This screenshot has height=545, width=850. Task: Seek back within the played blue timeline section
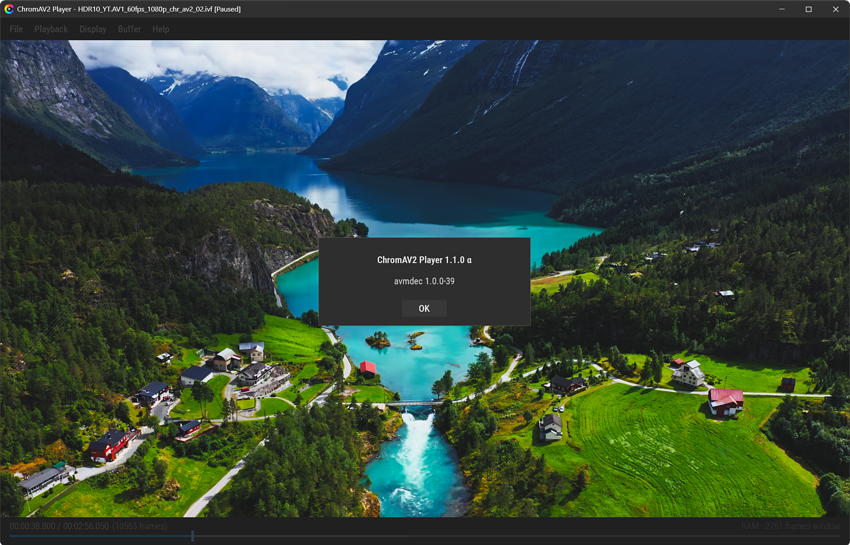100,536
